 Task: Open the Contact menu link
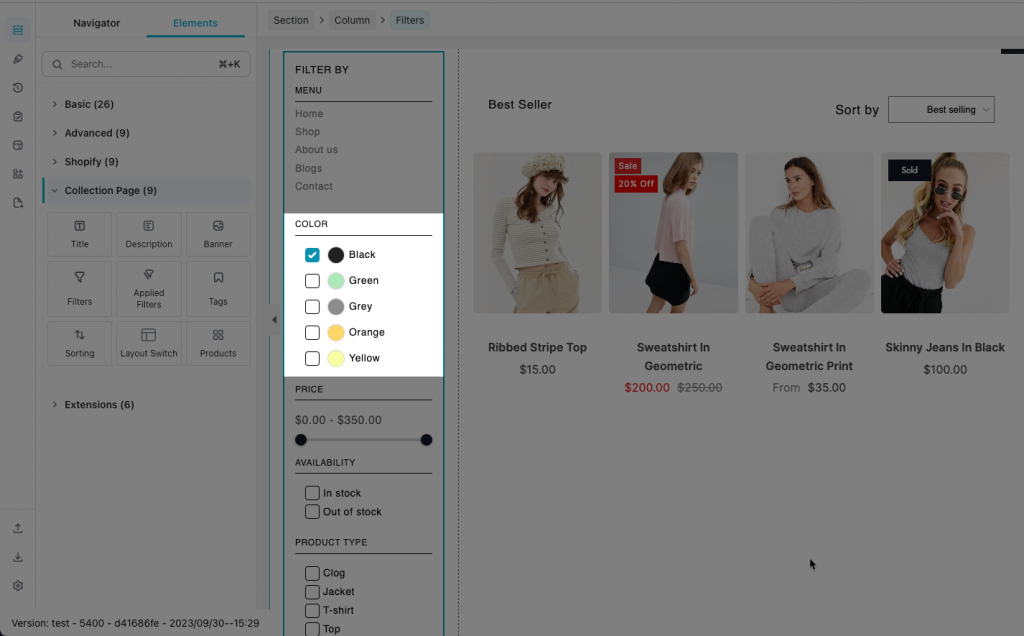(x=313, y=186)
